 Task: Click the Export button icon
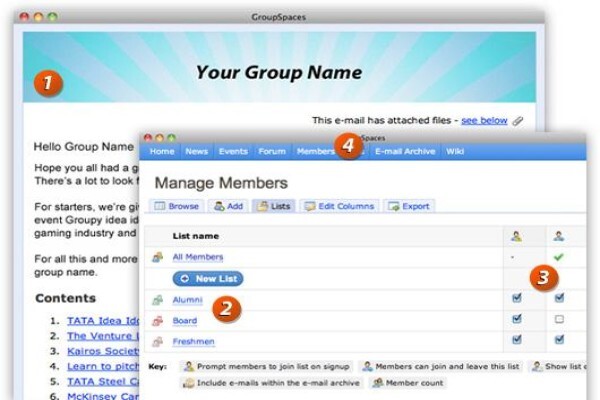tap(393, 206)
